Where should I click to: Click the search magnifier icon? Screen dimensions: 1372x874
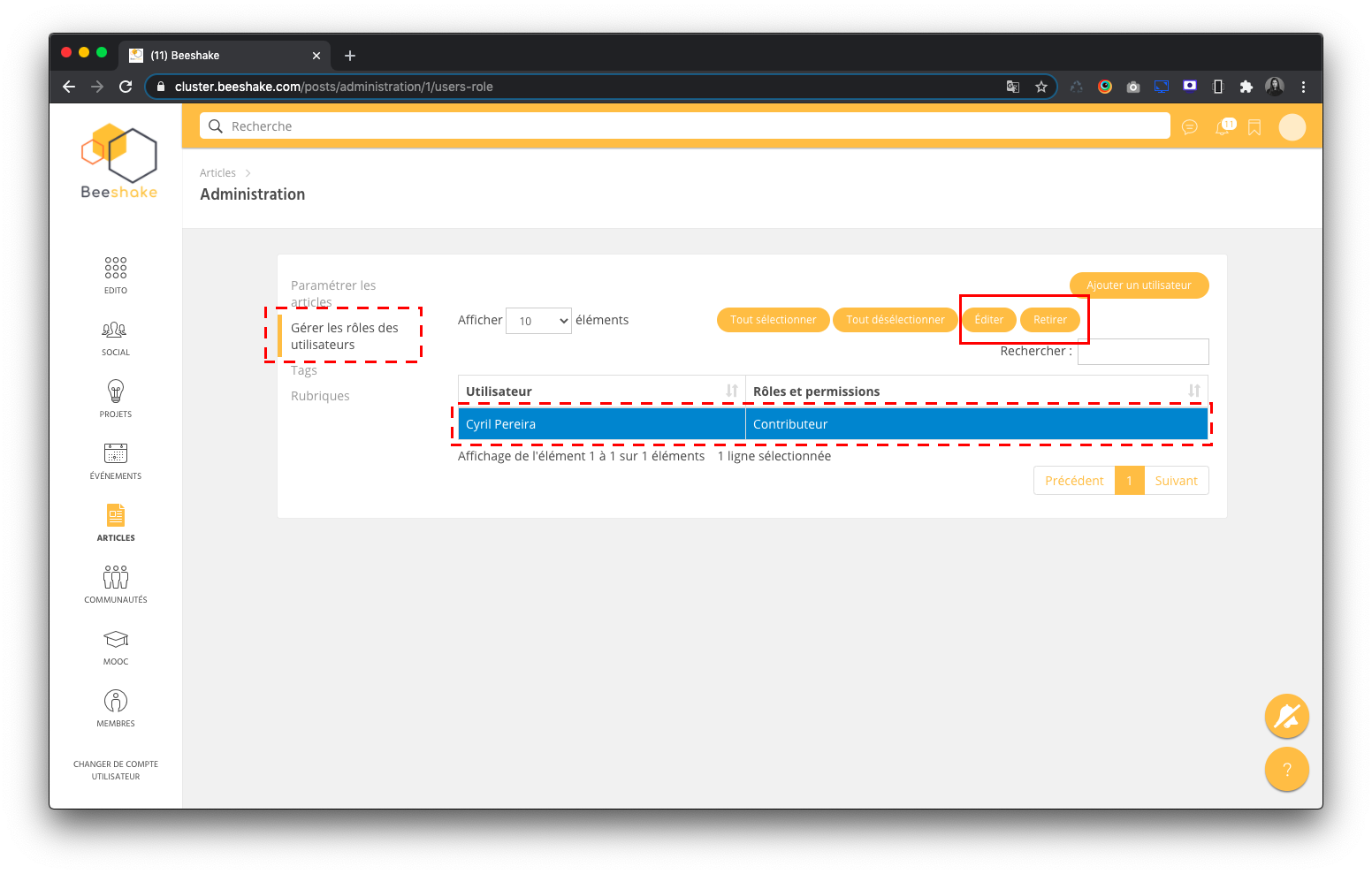pyautogui.click(x=215, y=126)
